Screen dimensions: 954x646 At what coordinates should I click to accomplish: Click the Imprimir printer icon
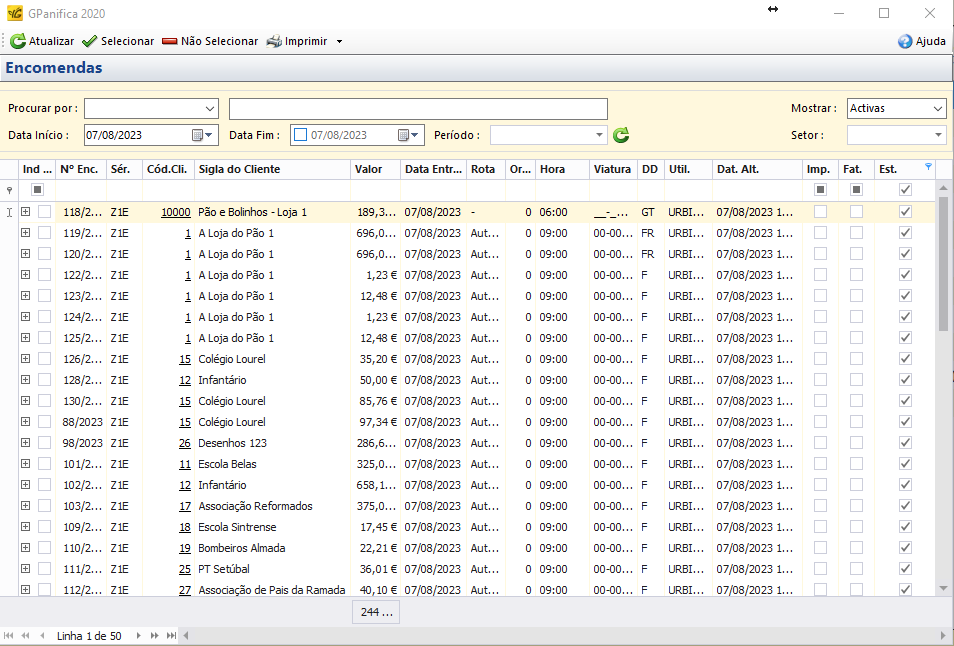(274, 41)
